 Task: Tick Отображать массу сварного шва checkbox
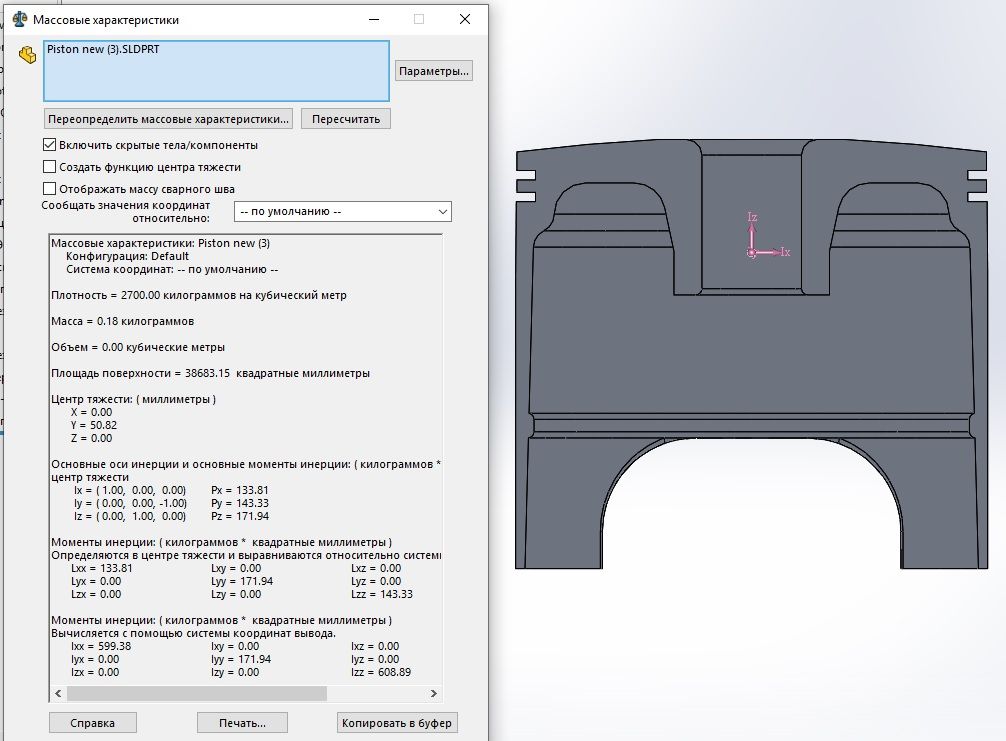(x=50, y=189)
